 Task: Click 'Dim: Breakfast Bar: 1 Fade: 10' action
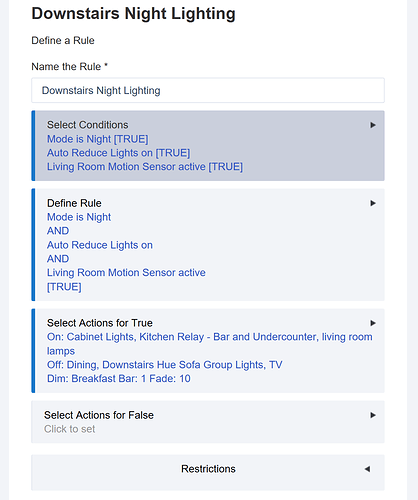point(119,379)
